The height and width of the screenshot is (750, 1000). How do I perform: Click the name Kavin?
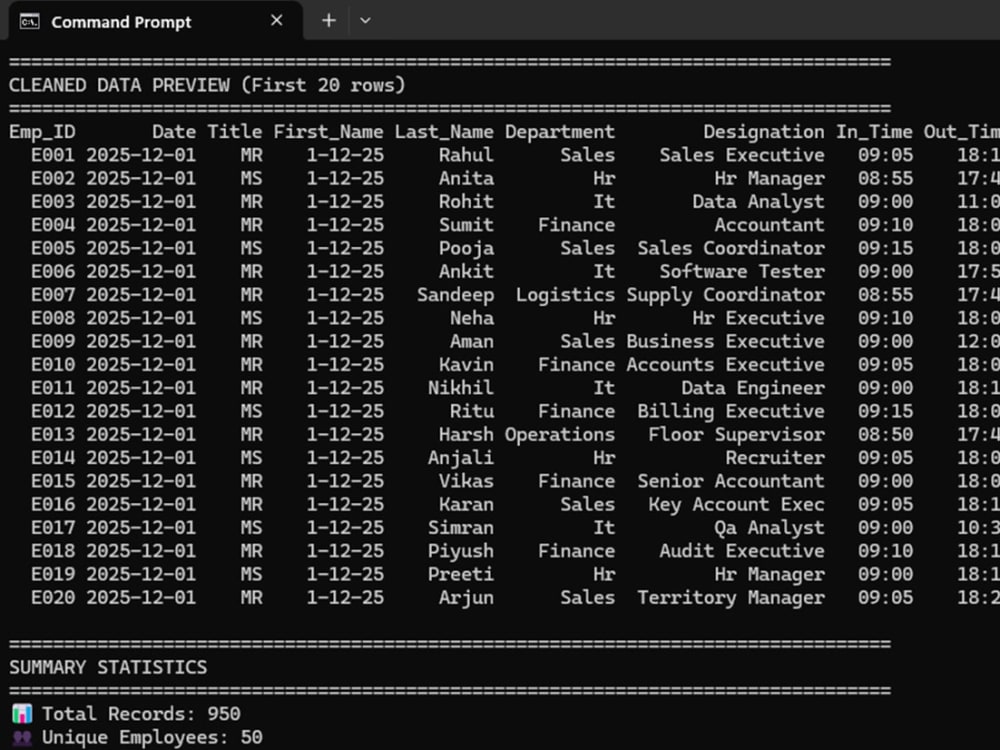click(466, 365)
